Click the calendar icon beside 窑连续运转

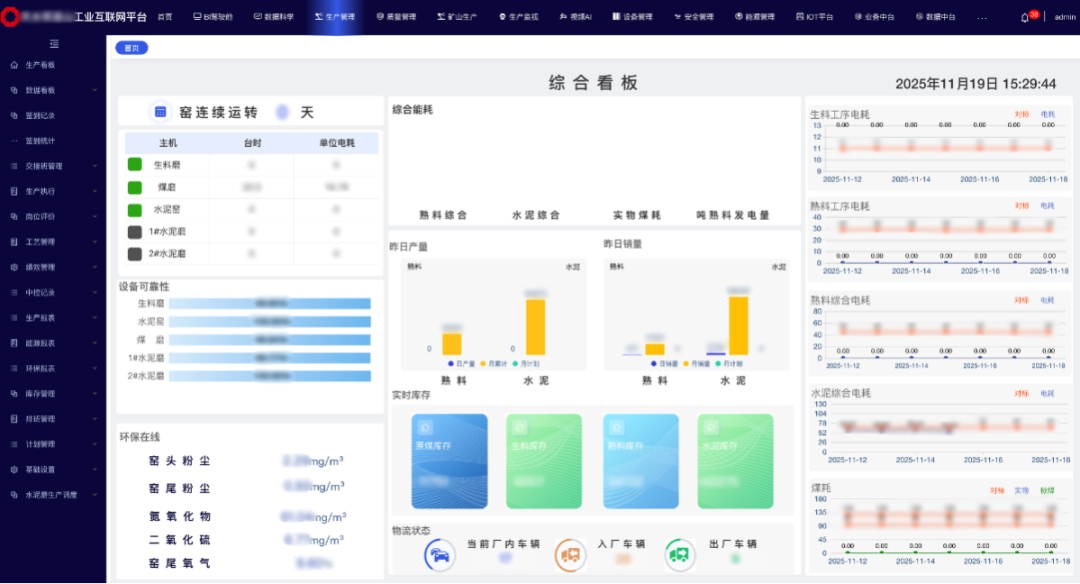pos(160,112)
